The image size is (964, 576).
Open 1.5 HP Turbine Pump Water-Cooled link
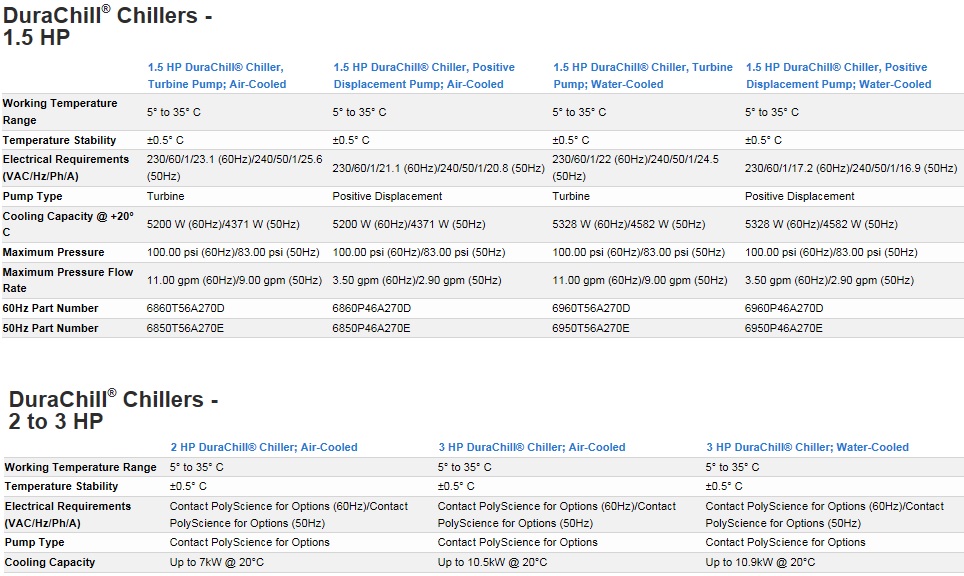[x=643, y=76]
